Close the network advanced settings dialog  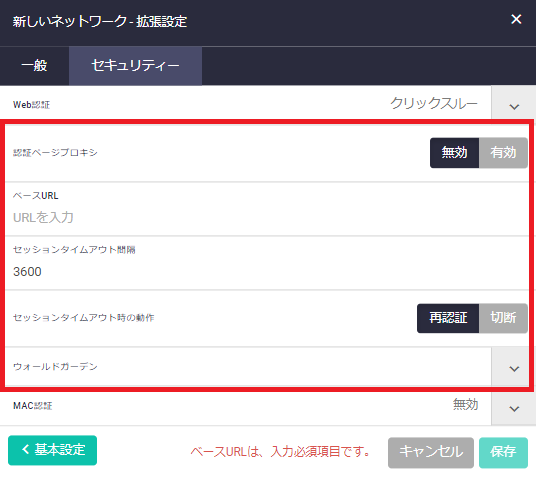pos(516,19)
